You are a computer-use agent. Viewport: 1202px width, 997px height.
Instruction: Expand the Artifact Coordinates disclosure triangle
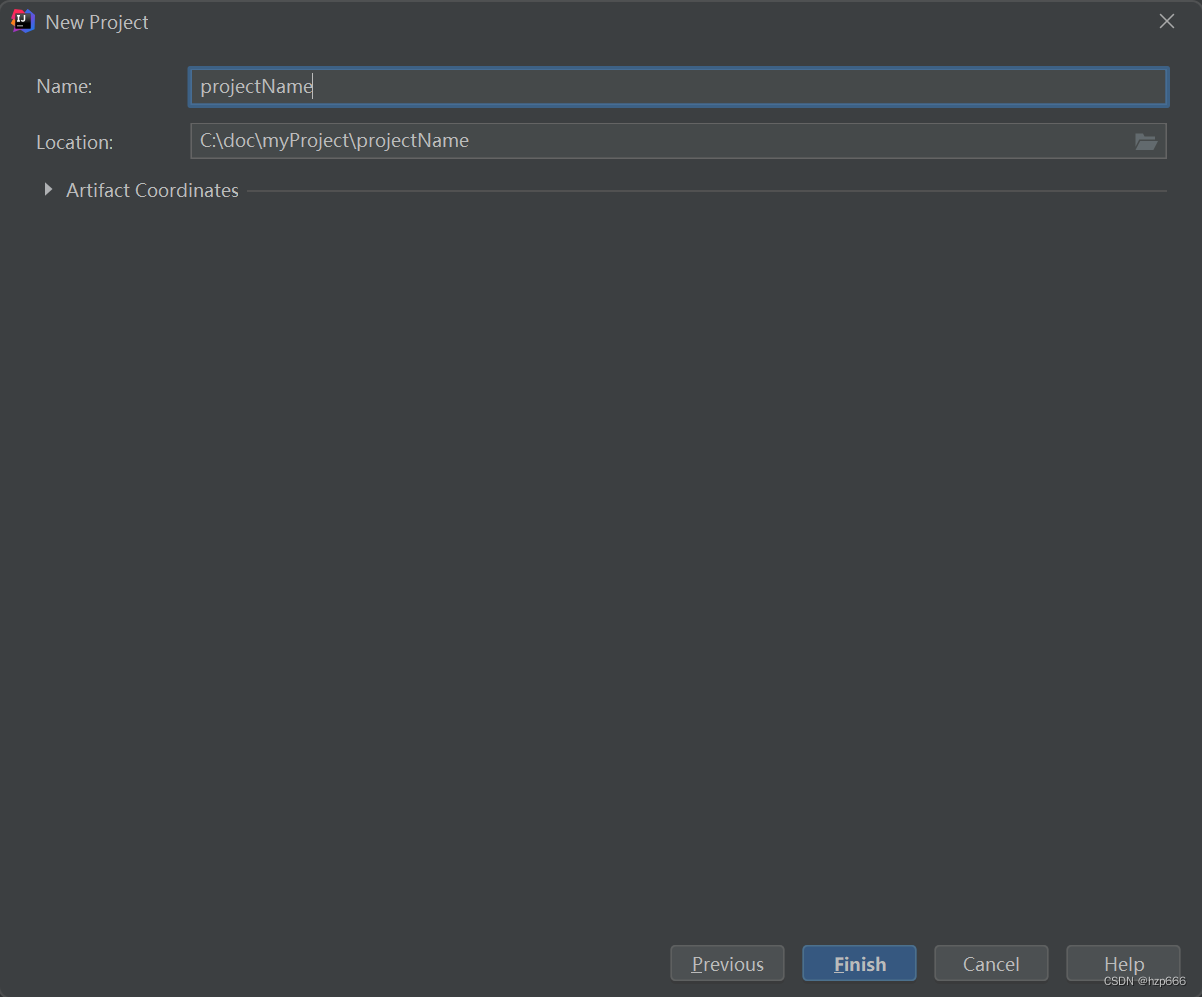(x=48, y=189)
